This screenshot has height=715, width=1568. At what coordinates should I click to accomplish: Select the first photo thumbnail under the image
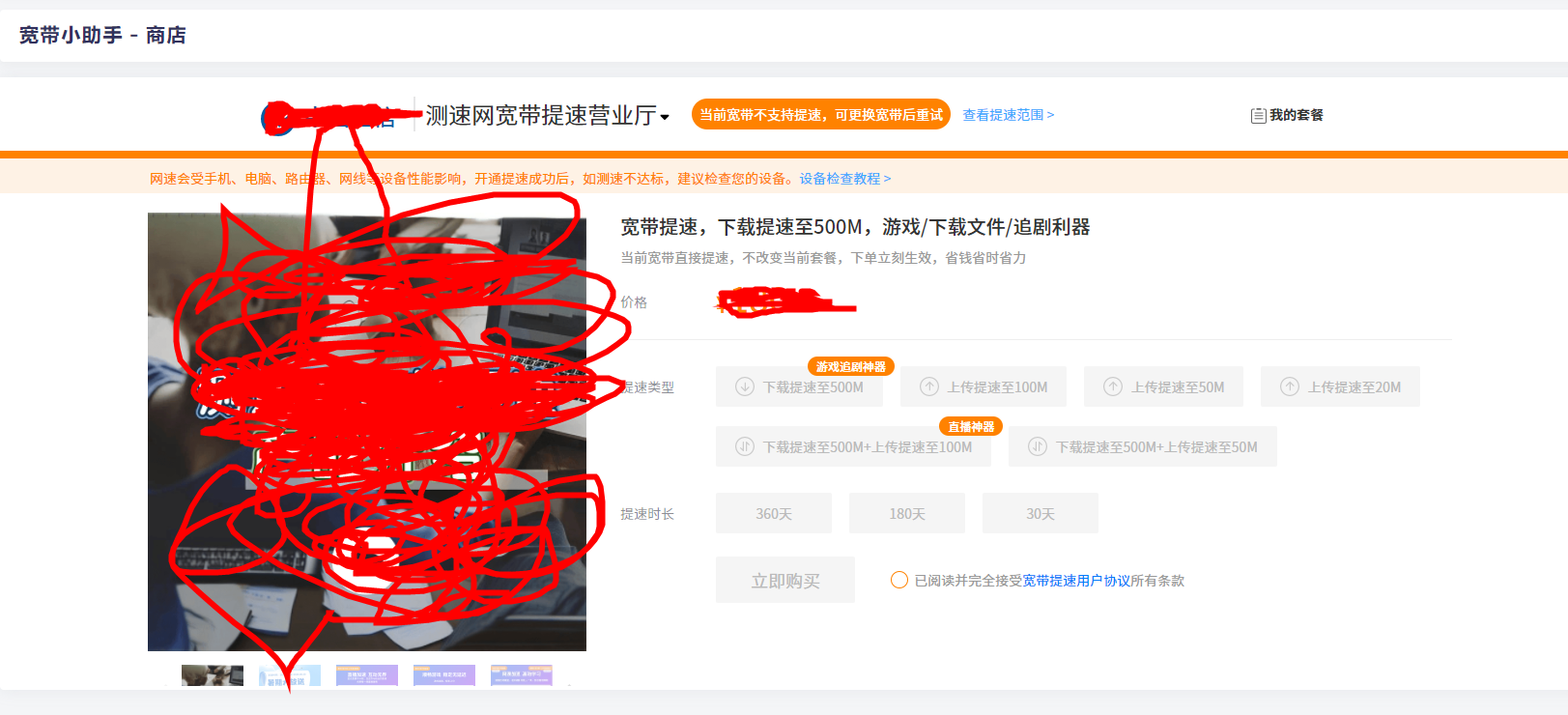(213, 675)
